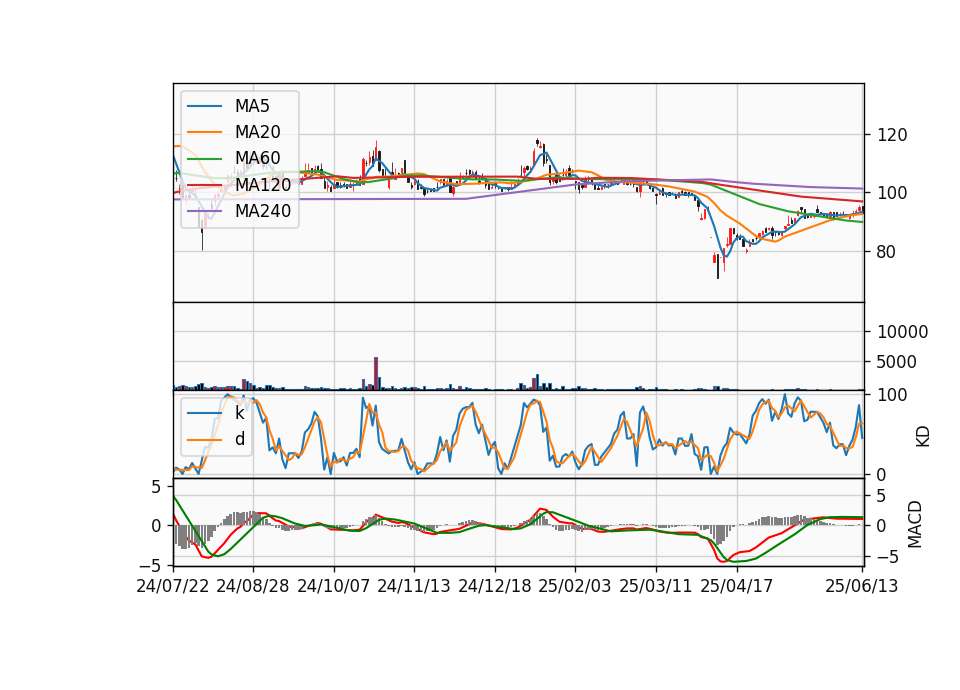Click the 24/11/13 date label
This screenshot has height=690, width=960.
[x=414, y=586]
